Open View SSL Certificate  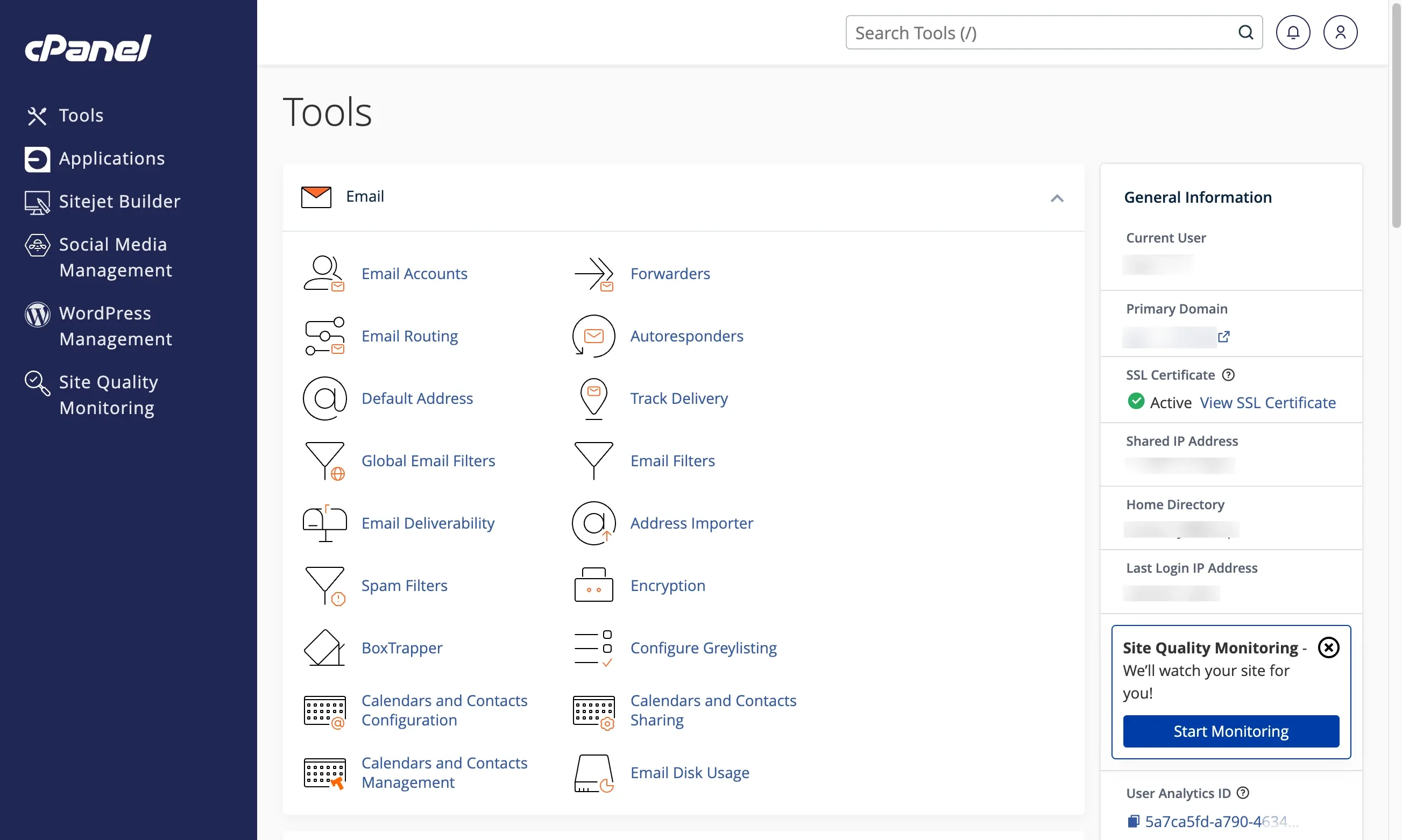pyautogui.click(x=1268, y=402)
